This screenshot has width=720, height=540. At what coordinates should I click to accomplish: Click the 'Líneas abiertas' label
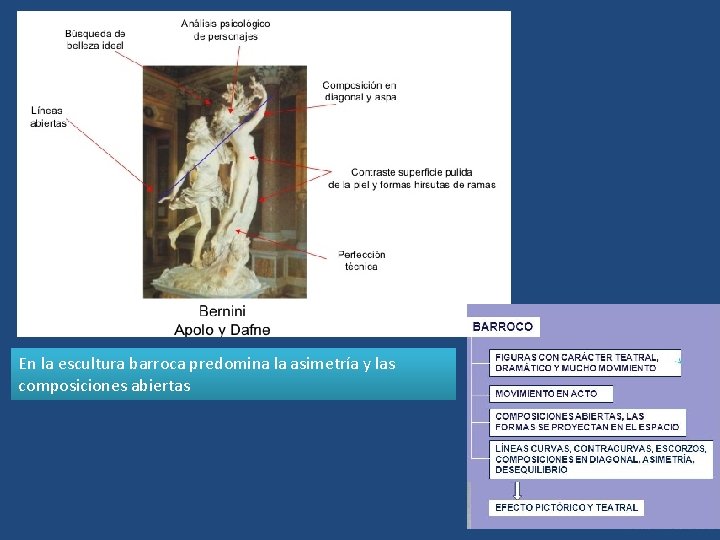(x=48, y=117)
